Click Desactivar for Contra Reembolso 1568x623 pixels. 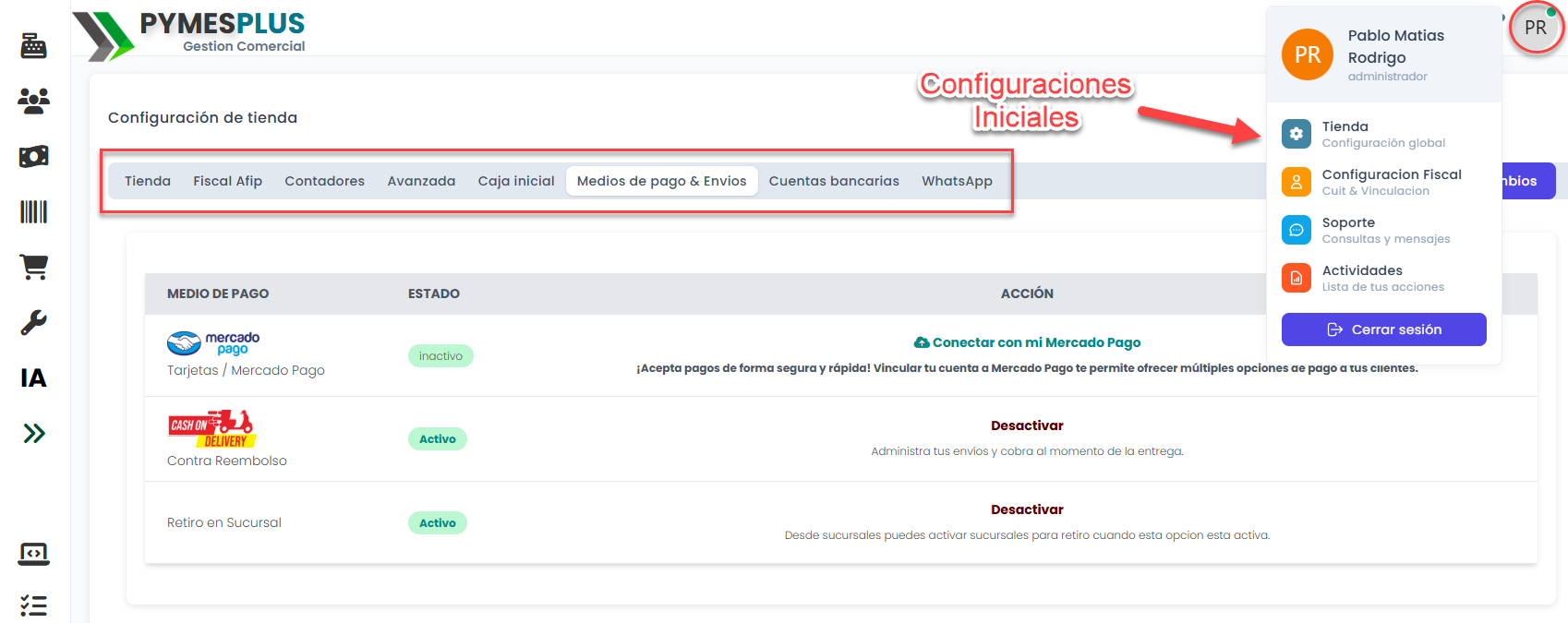(x=1027, y=425)
